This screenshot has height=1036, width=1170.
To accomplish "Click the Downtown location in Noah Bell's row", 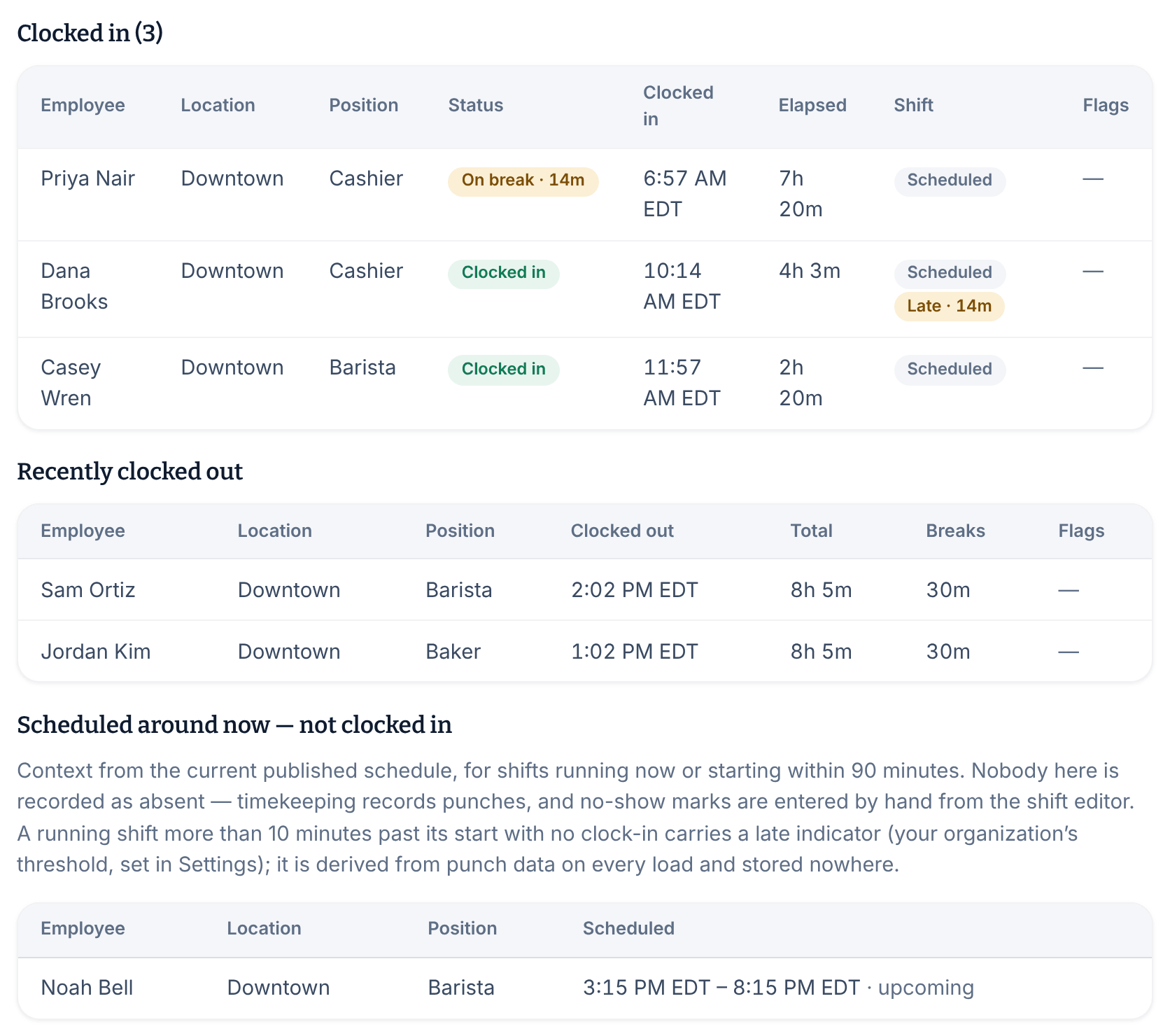I will 279,988.
